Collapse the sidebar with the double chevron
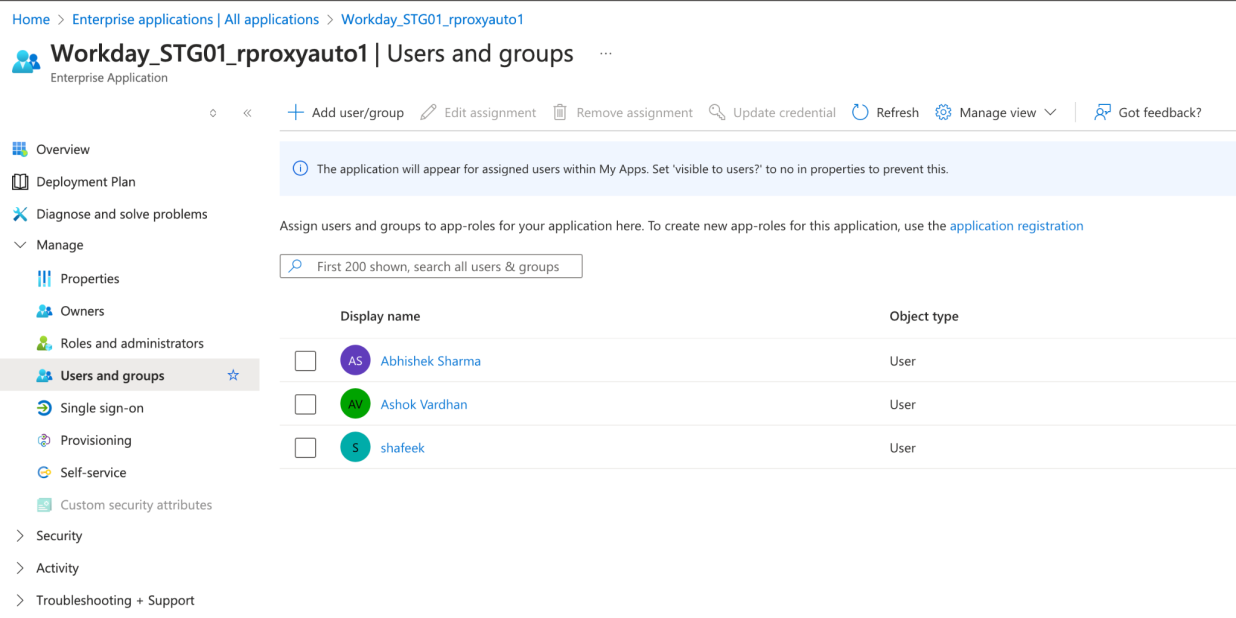Viewport: 1236px width, 618px height. [247, 113]
